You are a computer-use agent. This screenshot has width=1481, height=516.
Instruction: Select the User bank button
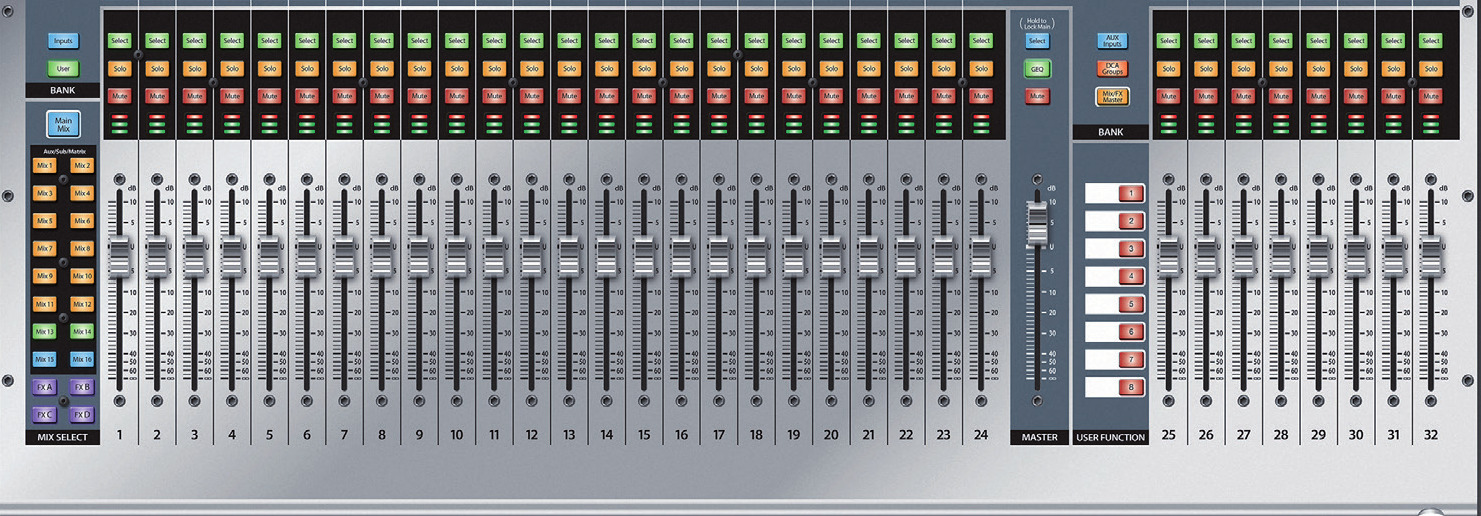click(62, 69)
